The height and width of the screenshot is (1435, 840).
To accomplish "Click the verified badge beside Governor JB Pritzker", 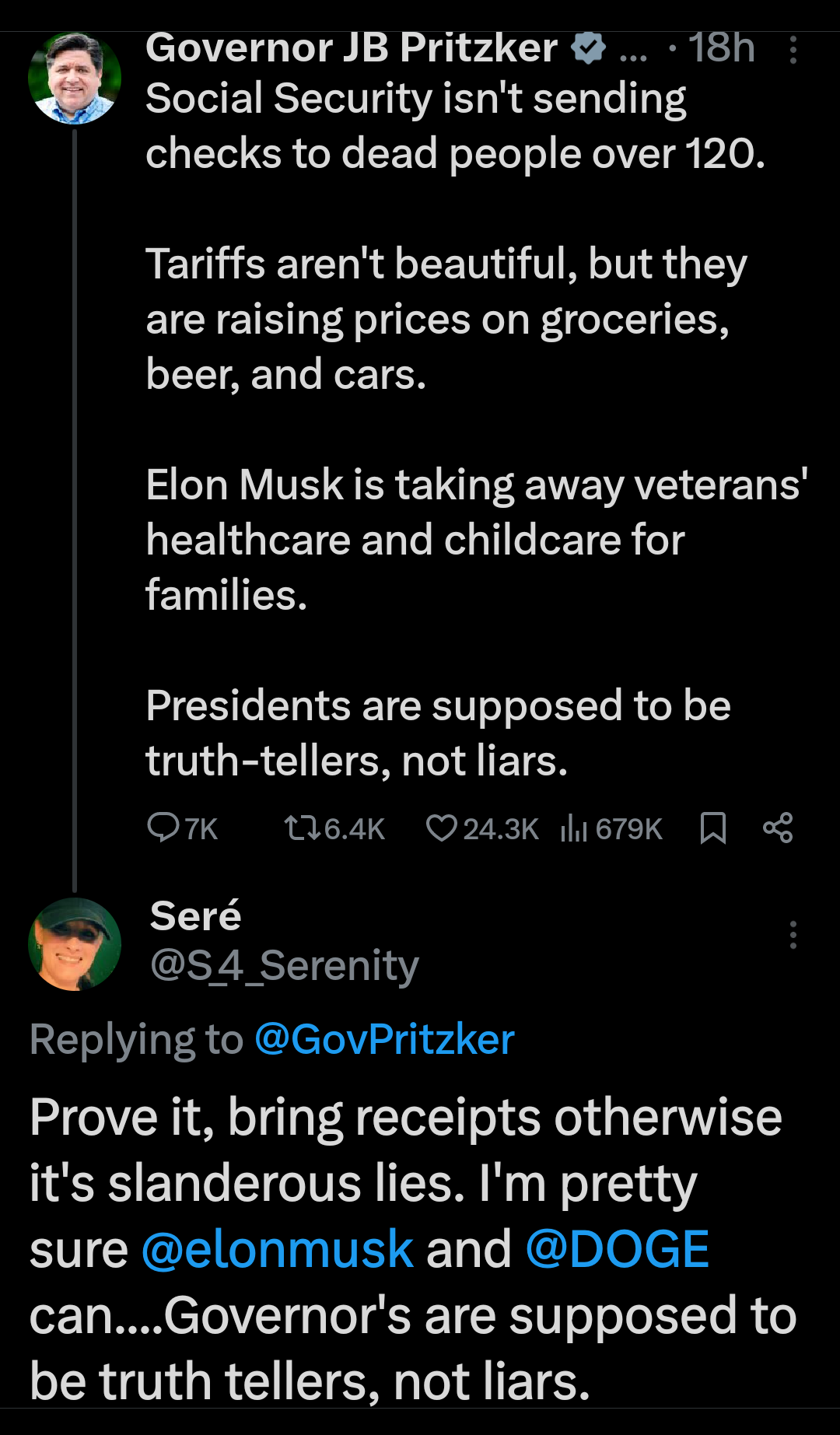I will tap(588, 48).
